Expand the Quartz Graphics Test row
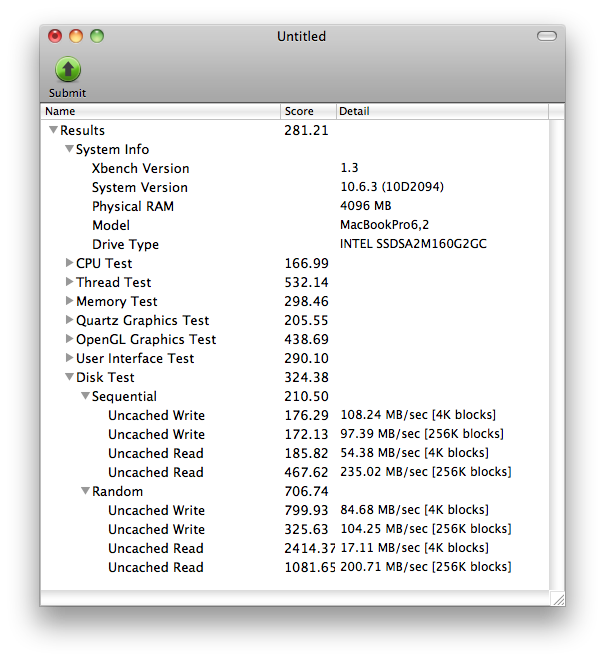The image size is (605, 661). pos(70,320)
